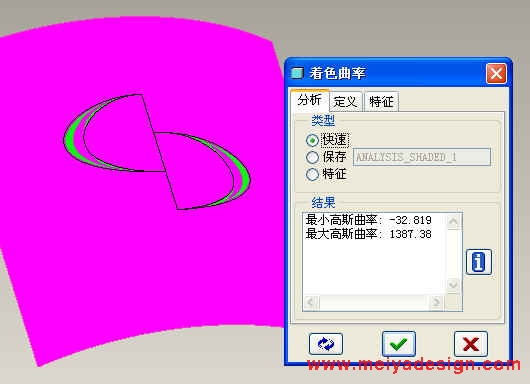Screen dimensions: 530x384
Task: Open the 特征 tab
Action: tap(381, 101)
